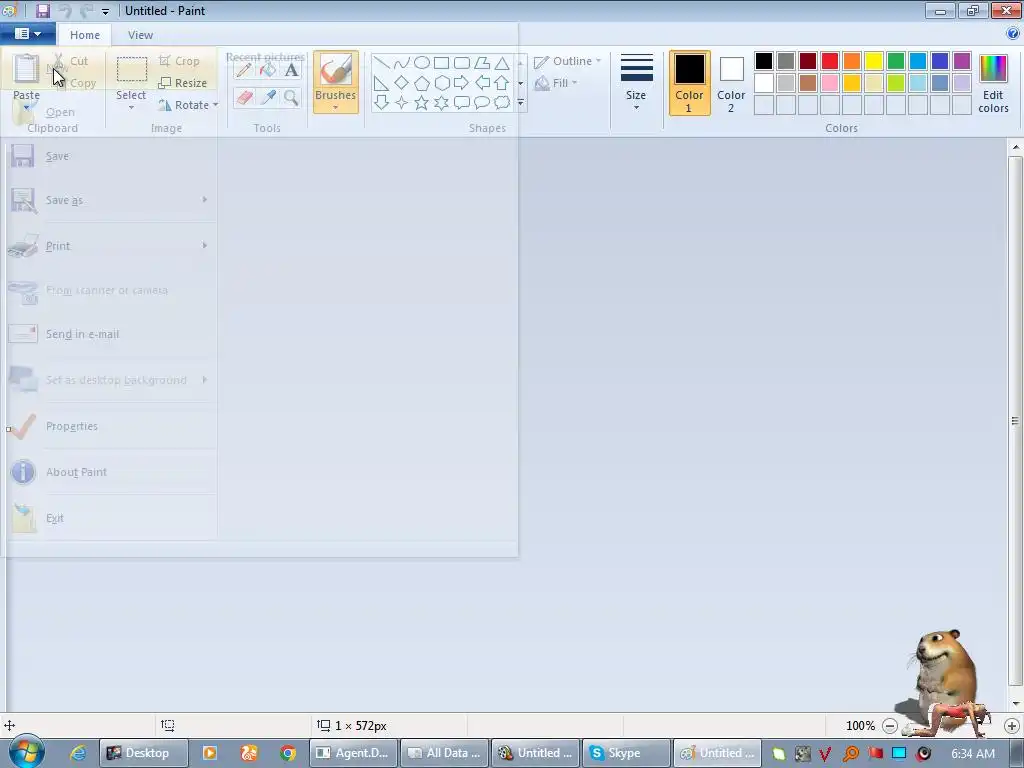Select Color 1 foreground box
The width and height of the screenshot is (1024, 768).
690,83
